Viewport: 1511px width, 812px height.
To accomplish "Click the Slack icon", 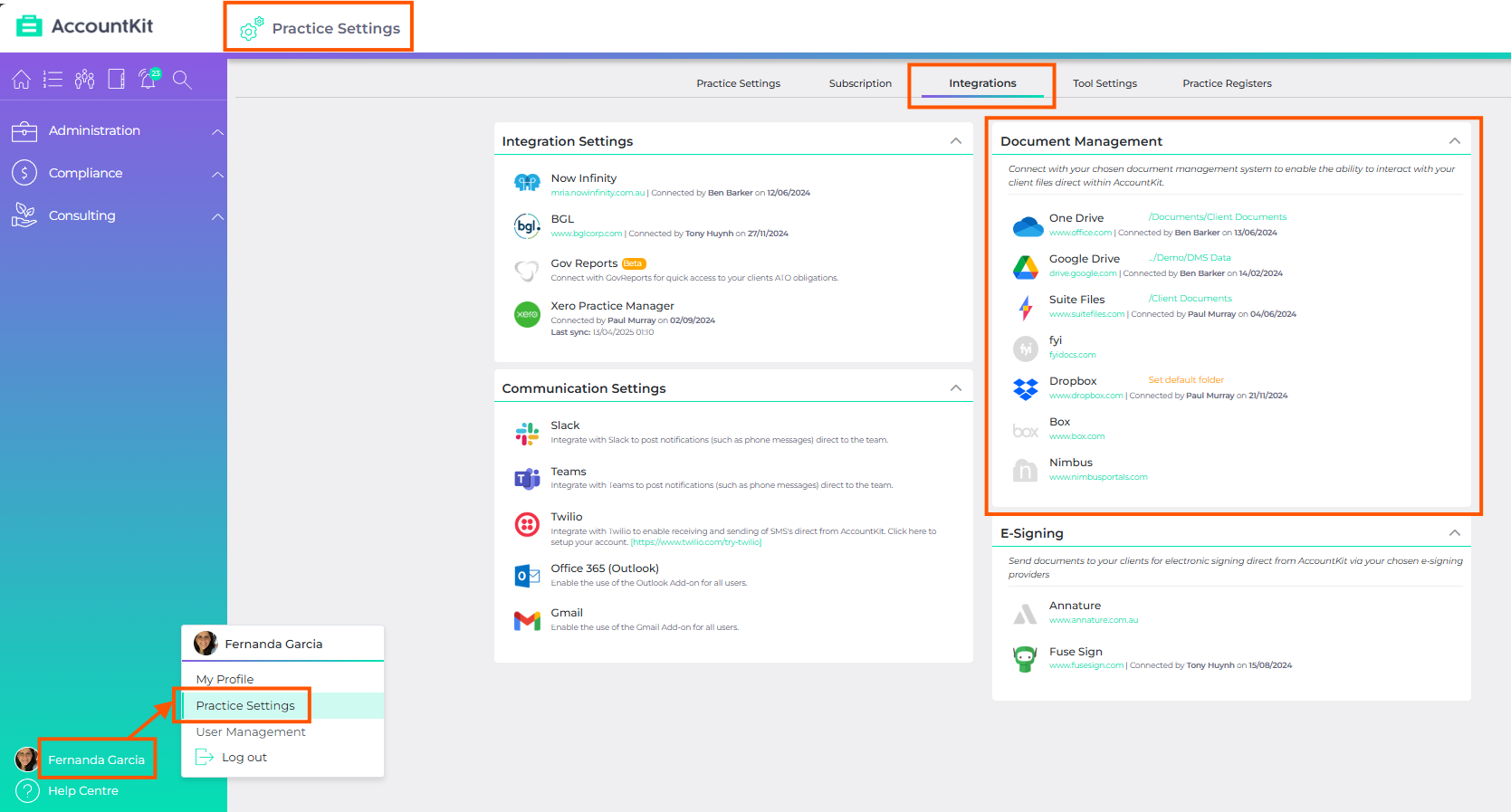I will pyautogui.click(x=527, y=435).
